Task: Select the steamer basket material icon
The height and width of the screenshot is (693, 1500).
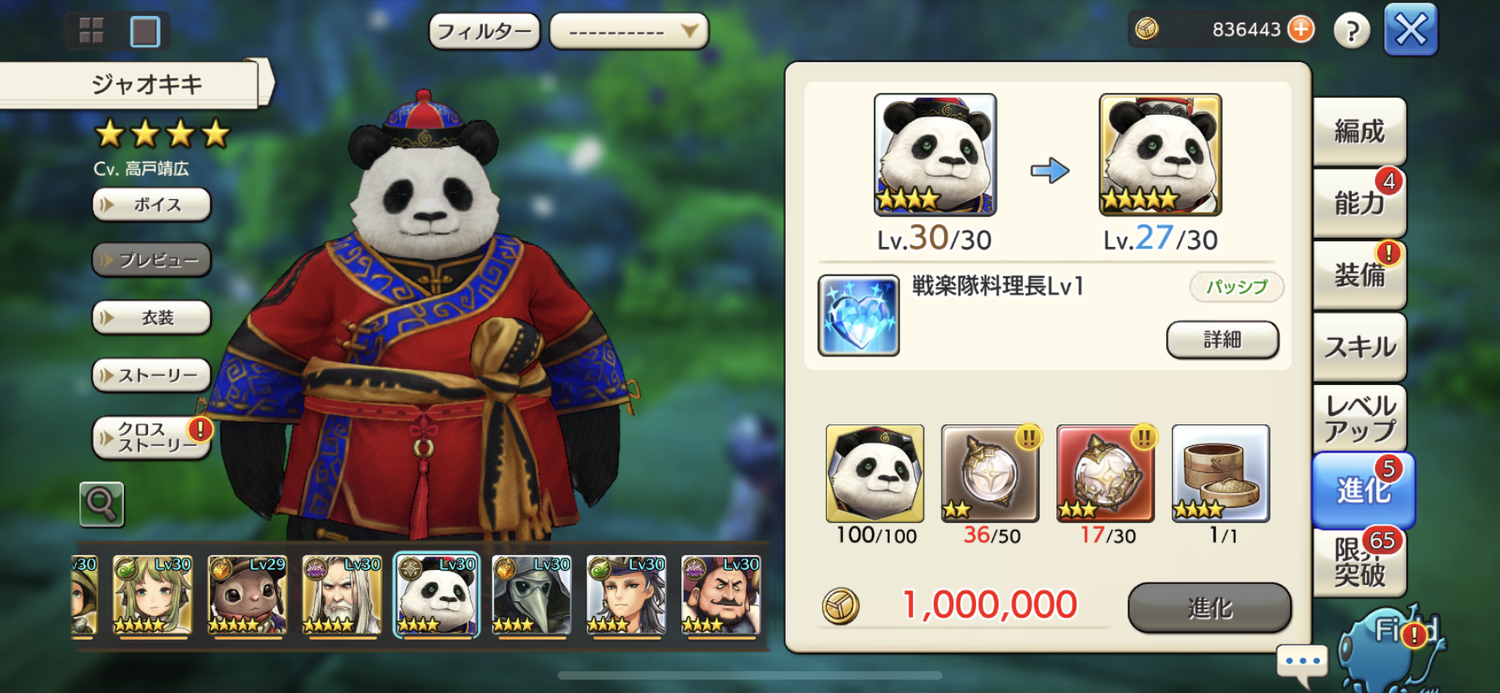Action: pyautogui.click(x=1221, y=473)
